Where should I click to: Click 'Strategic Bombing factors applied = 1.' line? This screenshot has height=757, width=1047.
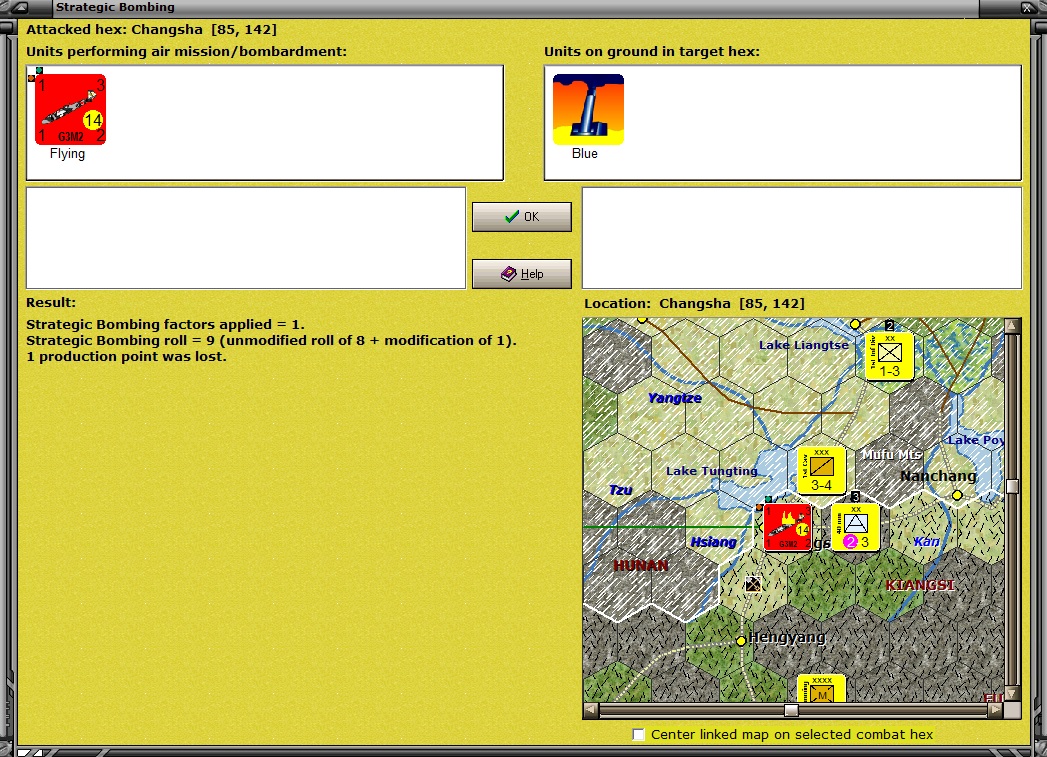(165, 324)
